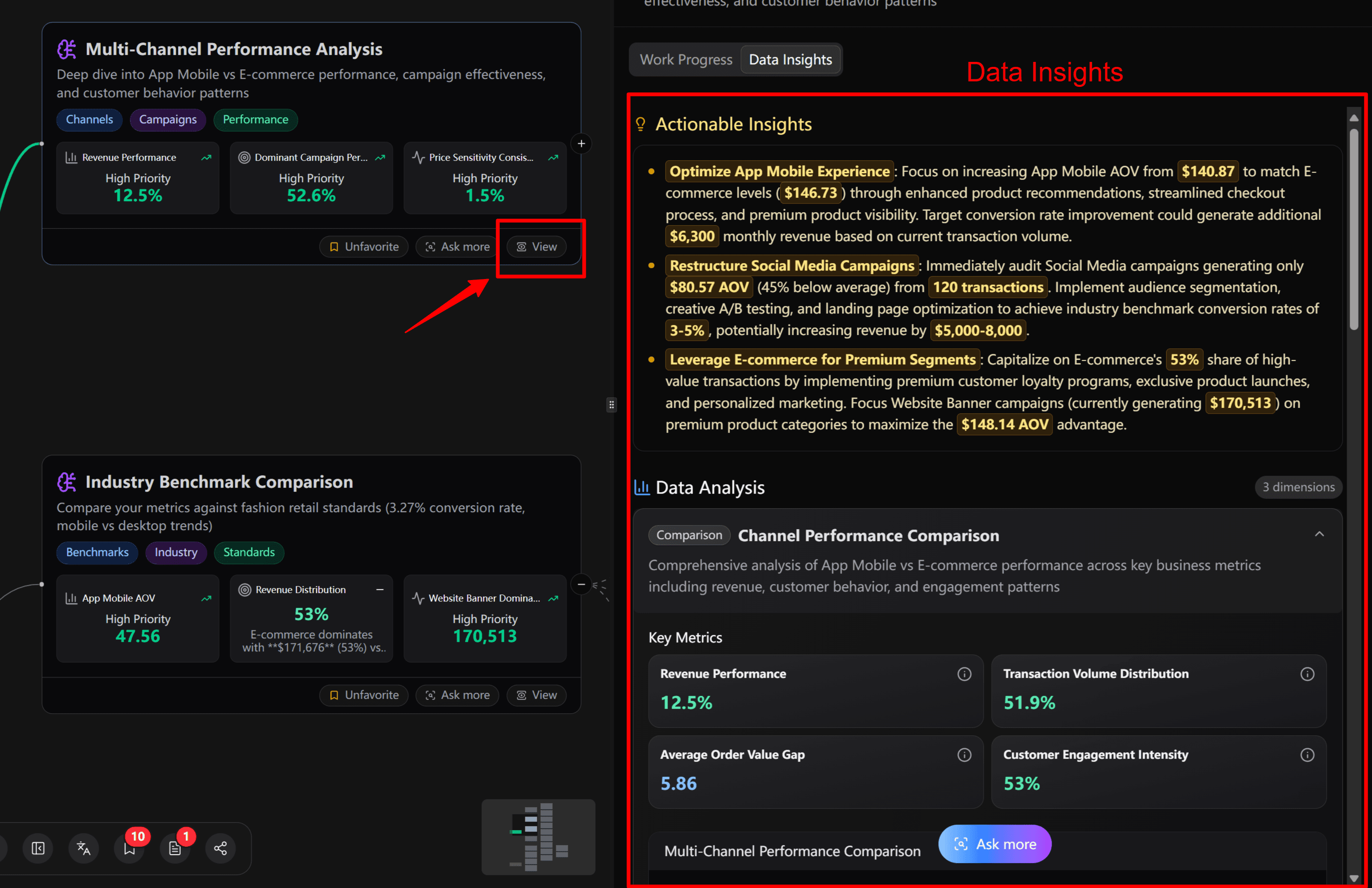Click pulse icon in Price Sensitivity card
The width and height of the screenshot is (1372, 888).
pyautogui.click(x=418, y=157)
